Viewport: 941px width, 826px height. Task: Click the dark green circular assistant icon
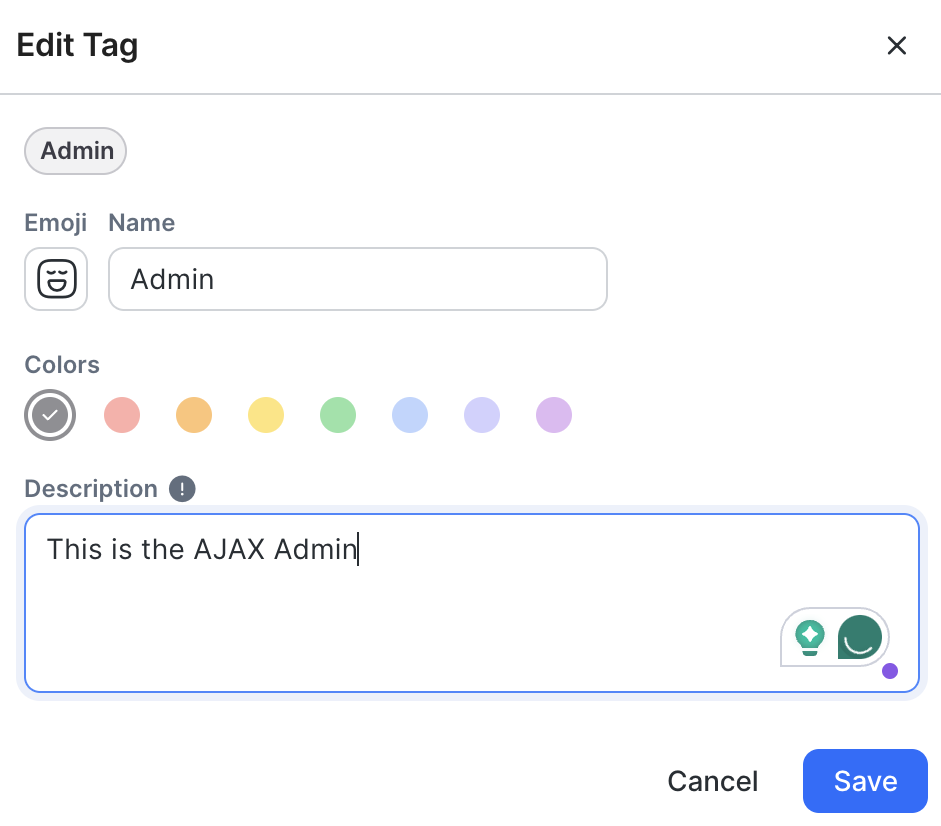[x=859, y=636]
